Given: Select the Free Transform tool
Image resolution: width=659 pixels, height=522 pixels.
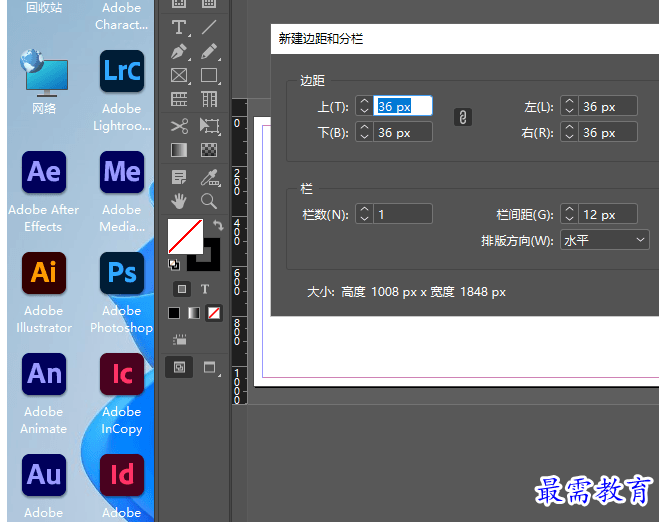Looking at the screenshot, I should point(209,126).
